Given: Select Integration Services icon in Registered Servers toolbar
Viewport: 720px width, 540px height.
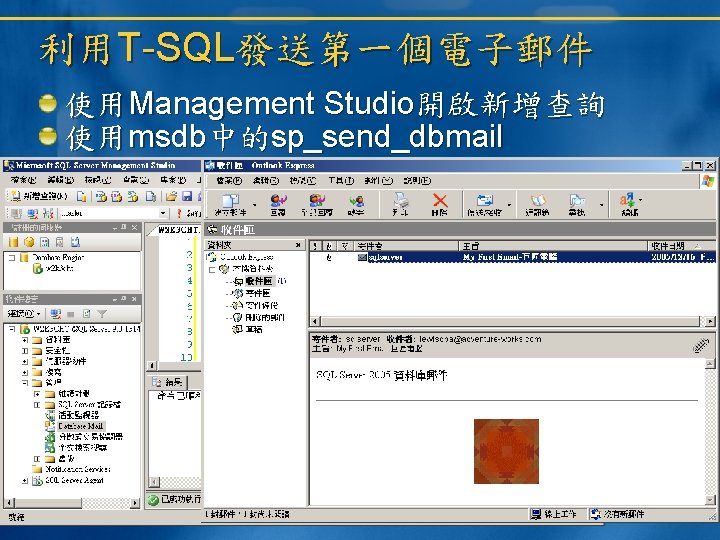Looking at the screenshot, I should tap(75, 242).
